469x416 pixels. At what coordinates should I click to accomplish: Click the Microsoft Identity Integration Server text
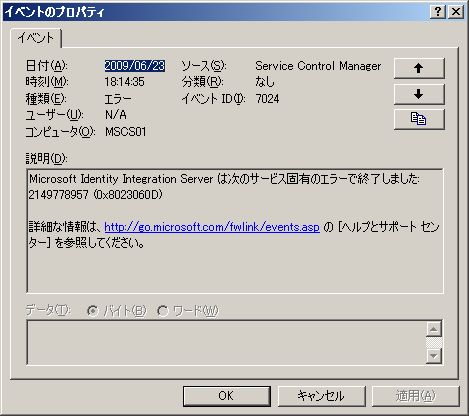click(x=121, y=179)
